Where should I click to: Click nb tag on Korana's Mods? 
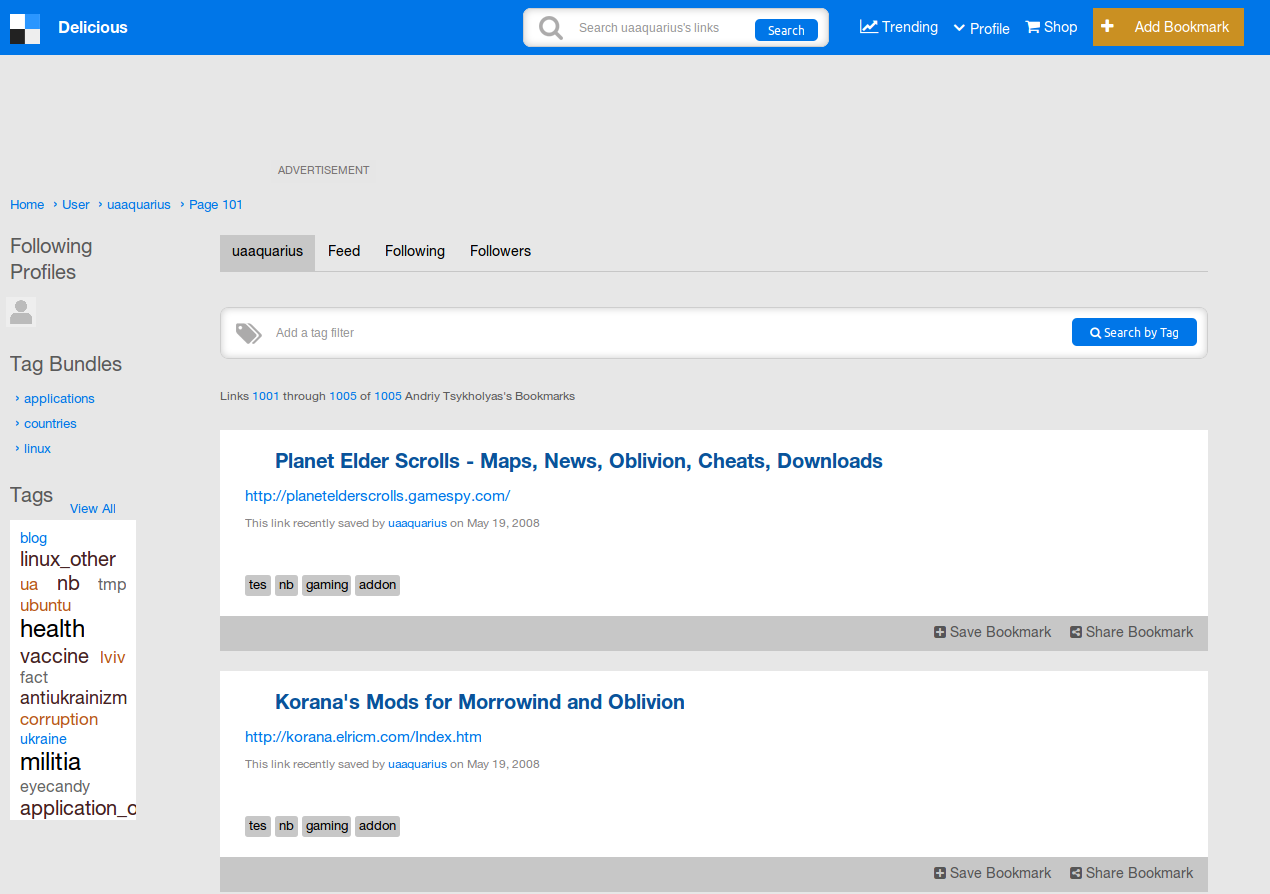pyautogui.click(x=287, y=826)
